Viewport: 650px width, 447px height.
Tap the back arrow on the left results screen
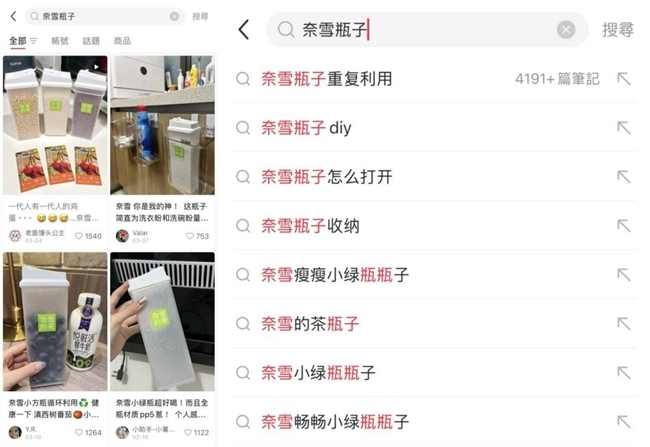(14, 16)
